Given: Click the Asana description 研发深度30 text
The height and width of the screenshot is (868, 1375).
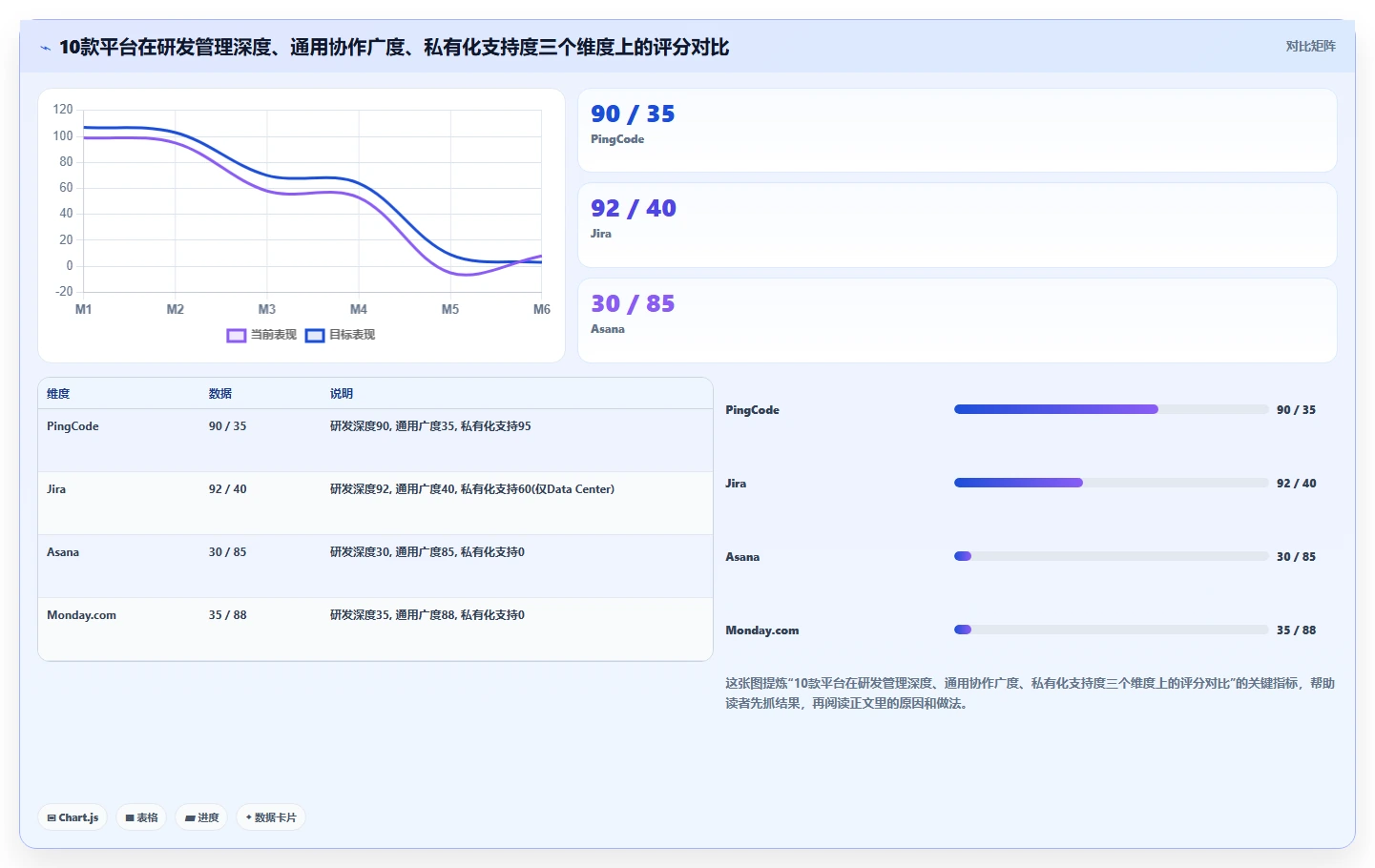Looking at the screenshot, I should click(427, 552).
